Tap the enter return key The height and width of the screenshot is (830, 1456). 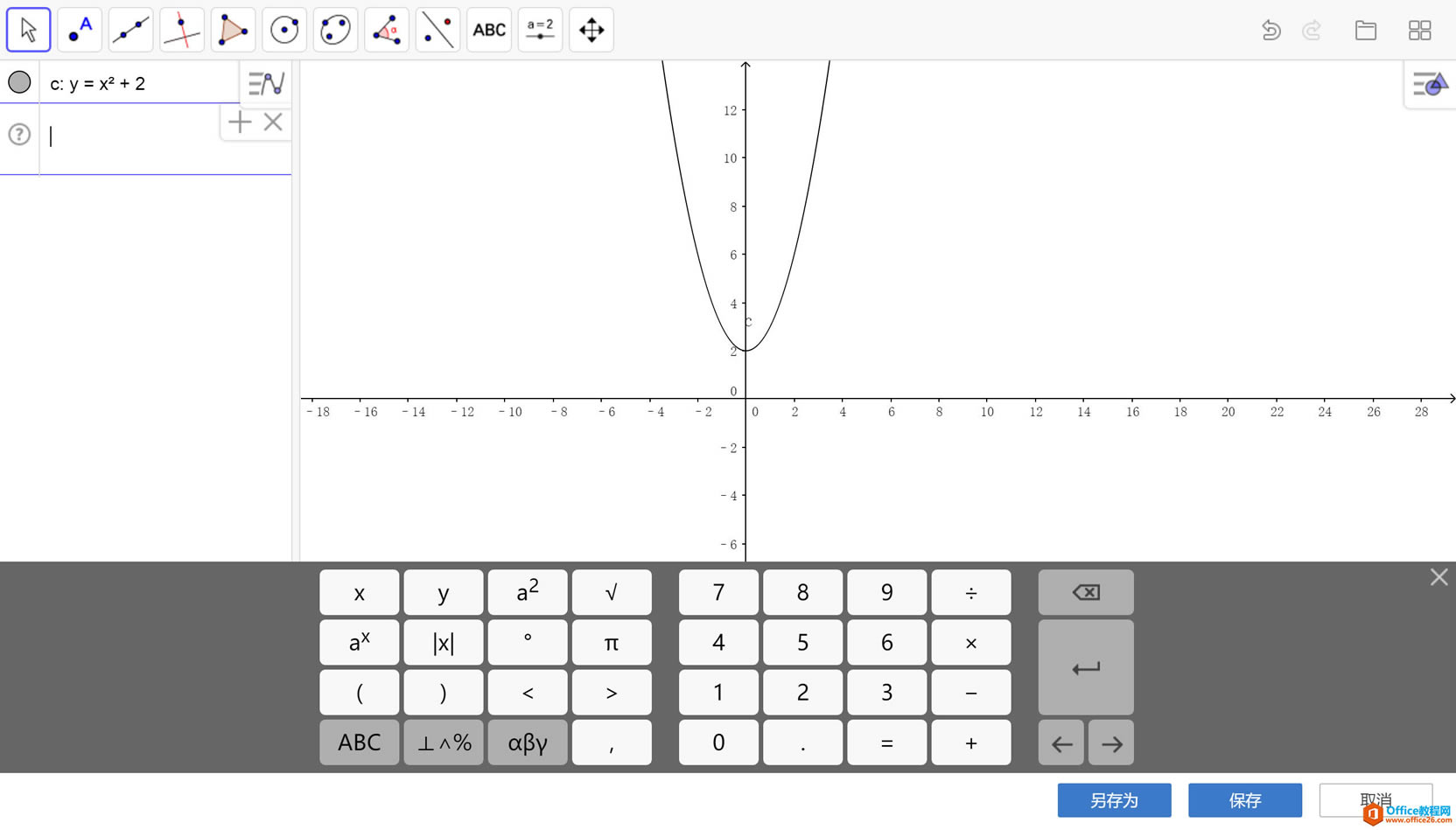(1086, 667)
